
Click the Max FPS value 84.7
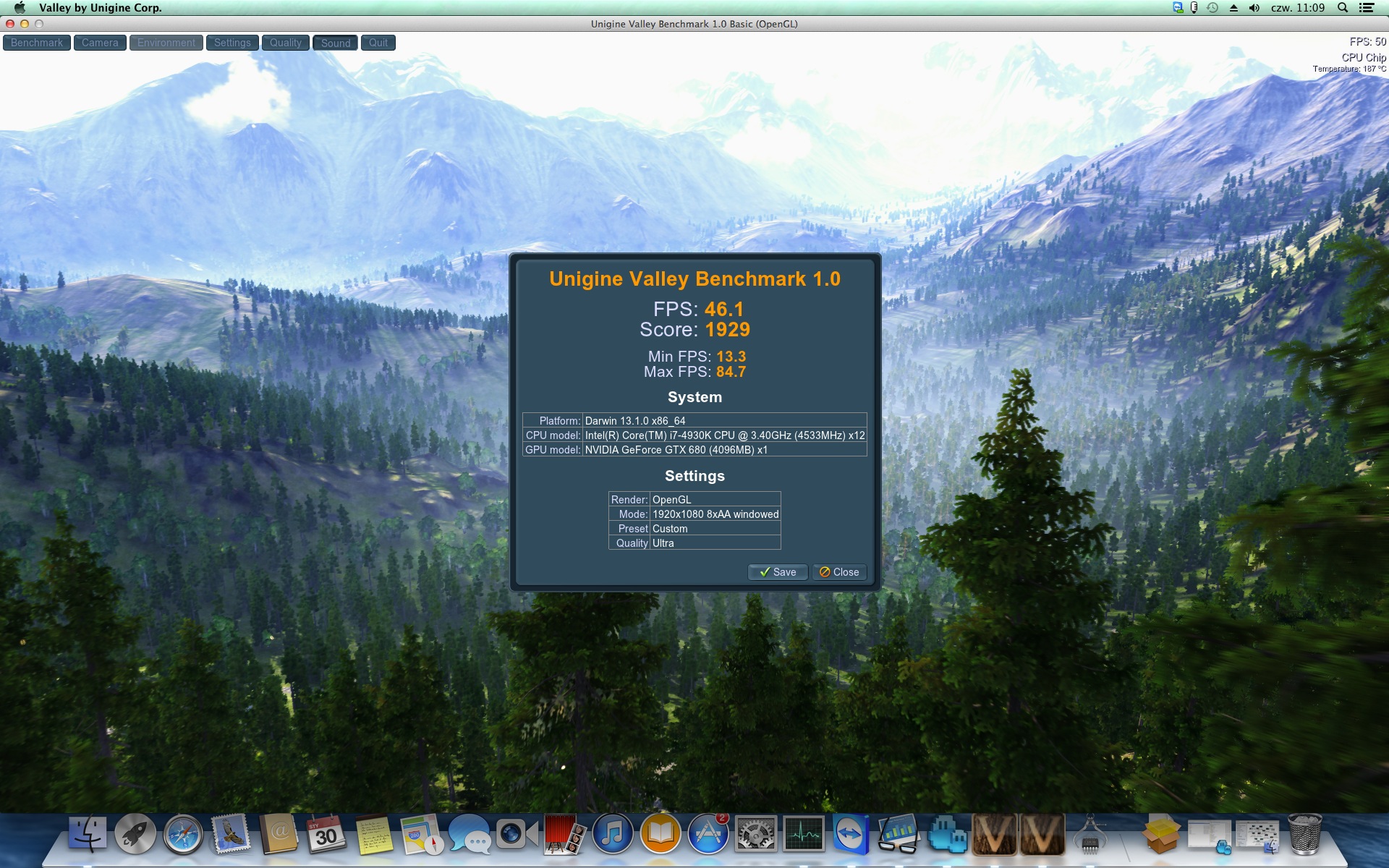pyautogui.click(x=731, y=372)
